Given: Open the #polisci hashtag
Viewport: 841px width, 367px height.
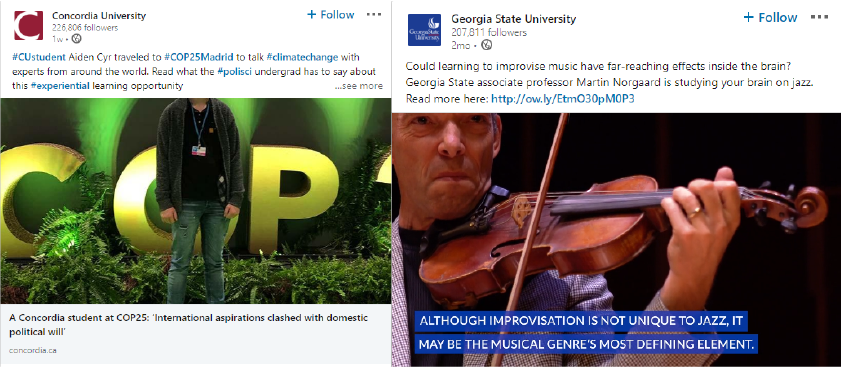Looking at the screenshot, I should pyautogui.click(x=234, y=71).
